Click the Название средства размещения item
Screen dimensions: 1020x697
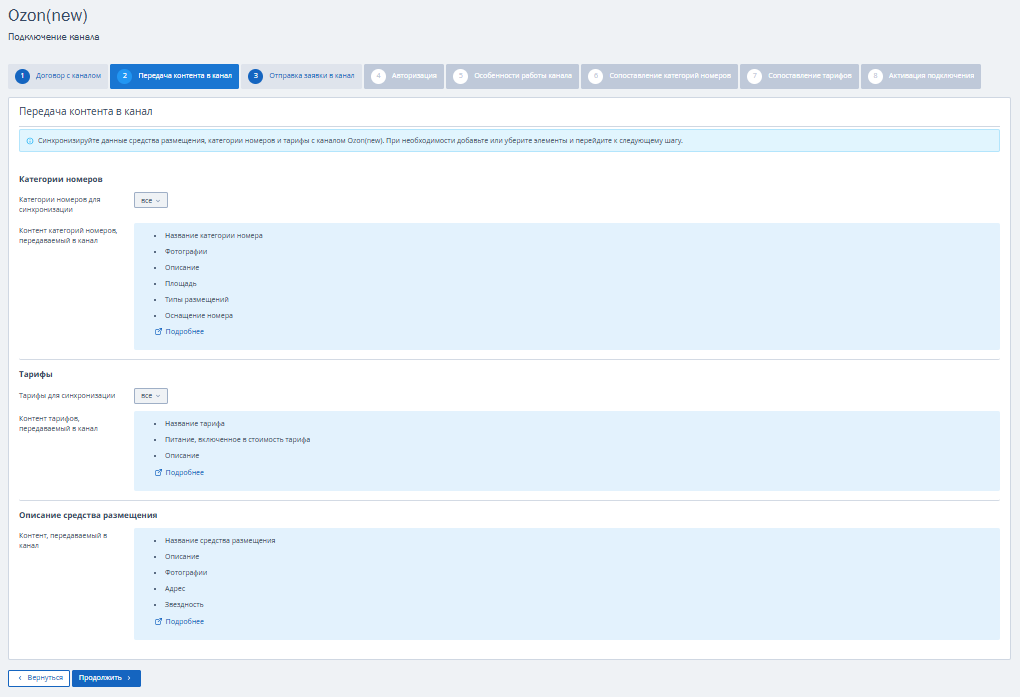[220, 541]
